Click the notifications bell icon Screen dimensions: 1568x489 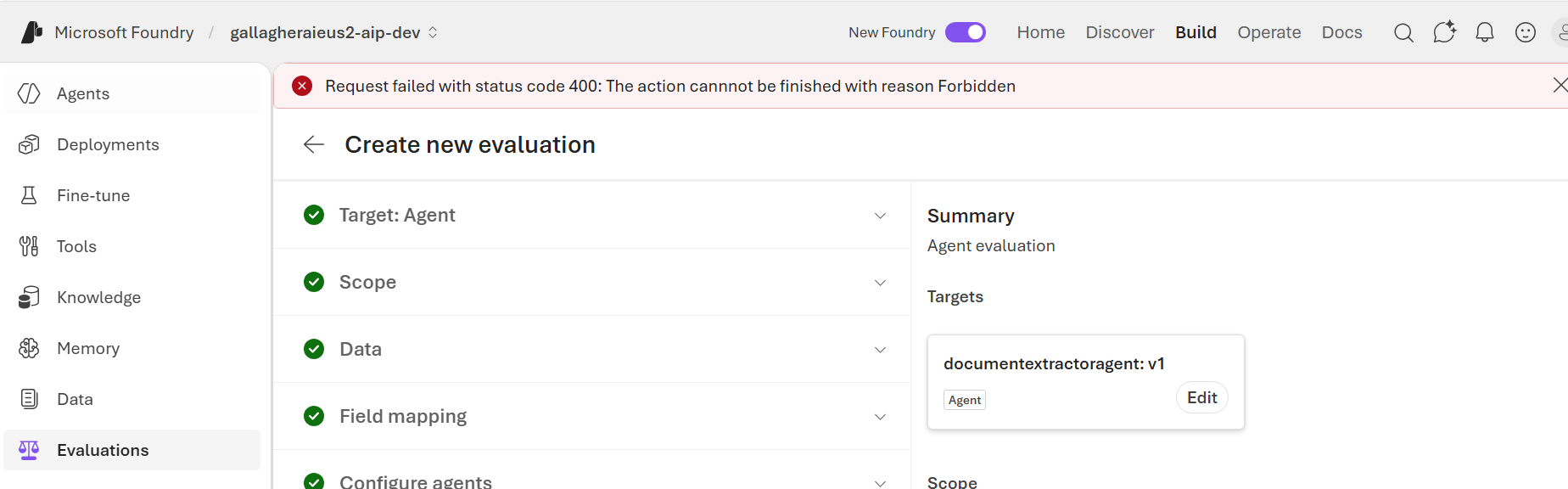pos(1485,33)
